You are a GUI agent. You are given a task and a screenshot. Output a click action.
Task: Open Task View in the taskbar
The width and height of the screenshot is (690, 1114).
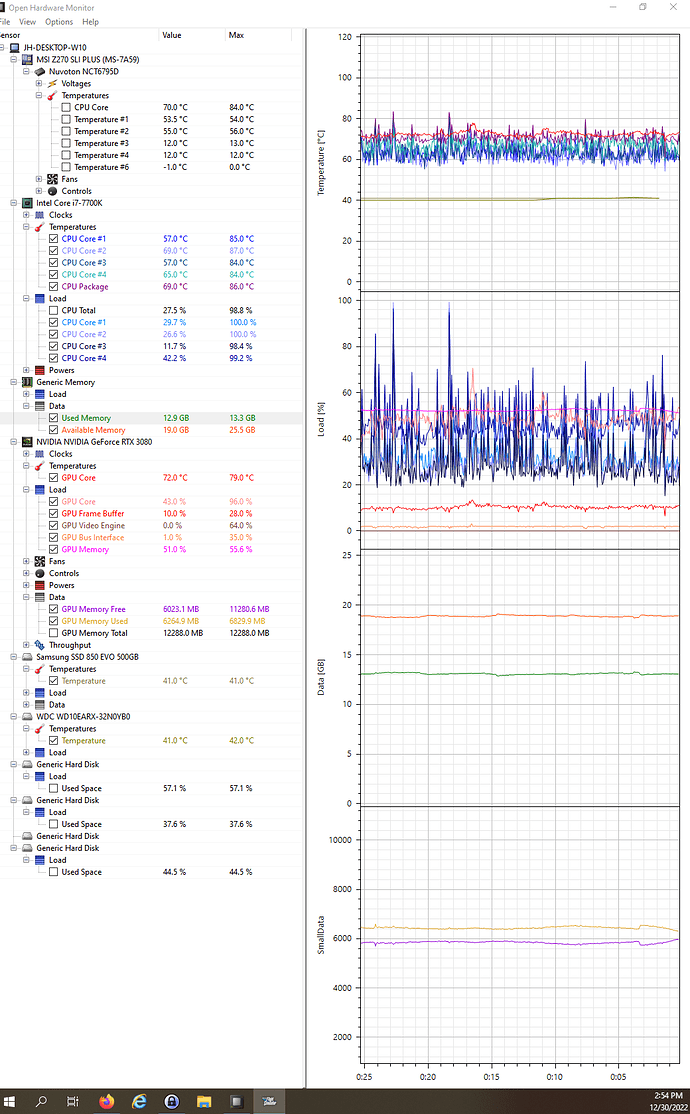[x=73, y=1101]
